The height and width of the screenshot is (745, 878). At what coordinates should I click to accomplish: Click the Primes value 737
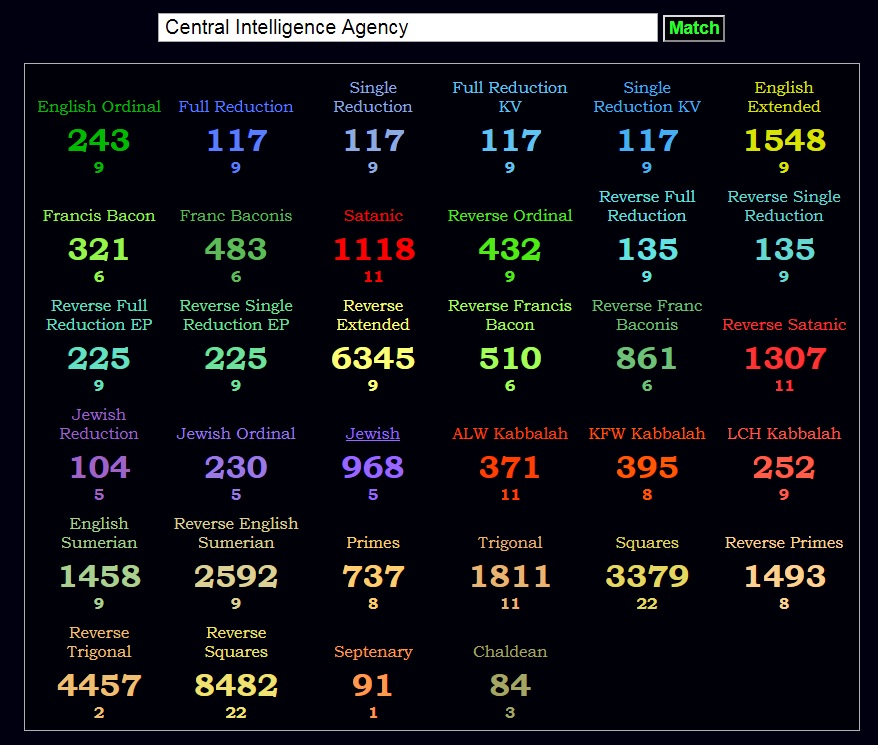click(x=373, y=576)
